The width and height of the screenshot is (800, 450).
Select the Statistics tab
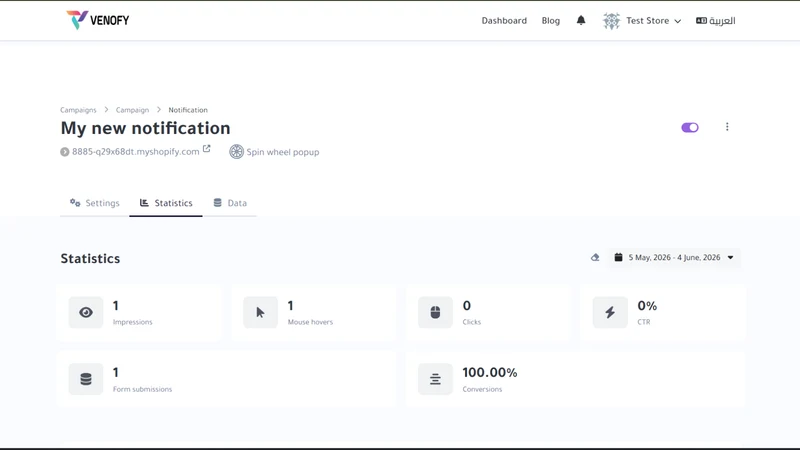coord(166,203)
